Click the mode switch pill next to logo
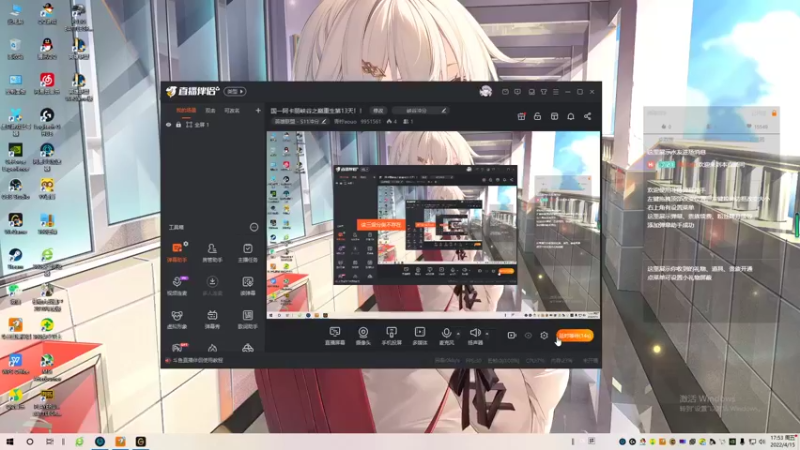Viewport: 800px width, 450px height. pos(235,91)
